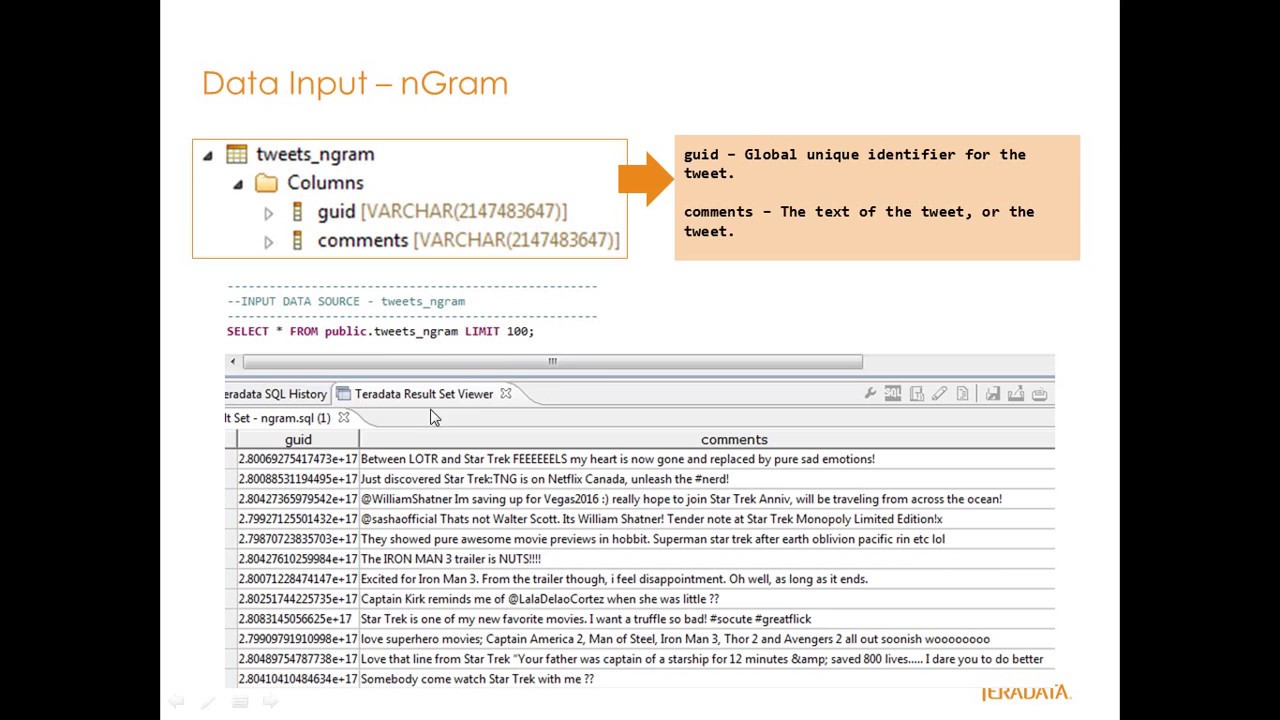Image resolution: width=1280 pixels, height=720 pixels.
Task: Go to previous slide with the left arrow
Action: pyautogui.click(x=176, y=702)
